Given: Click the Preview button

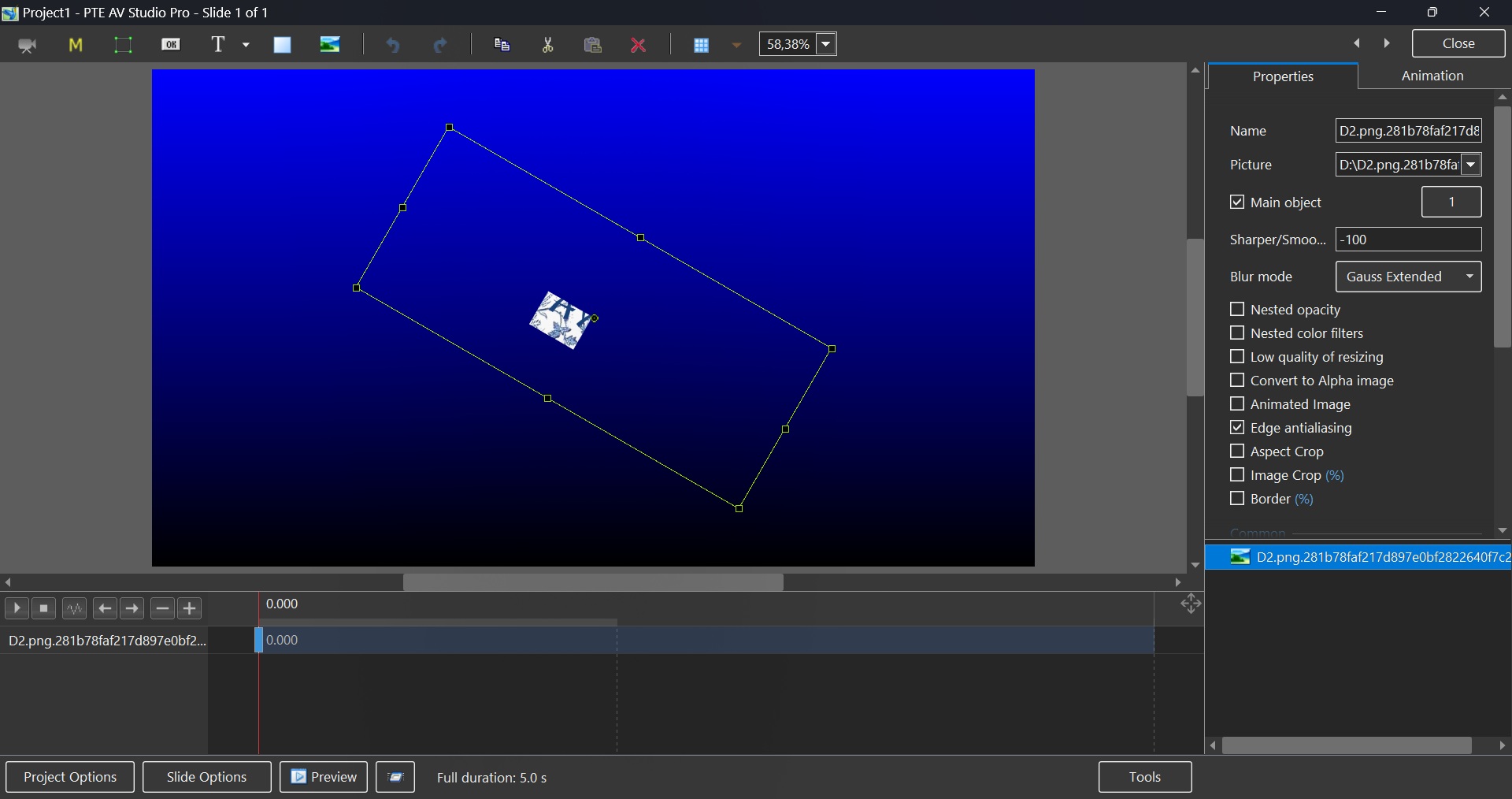Looking at the screenshot, I should [324, 777].
